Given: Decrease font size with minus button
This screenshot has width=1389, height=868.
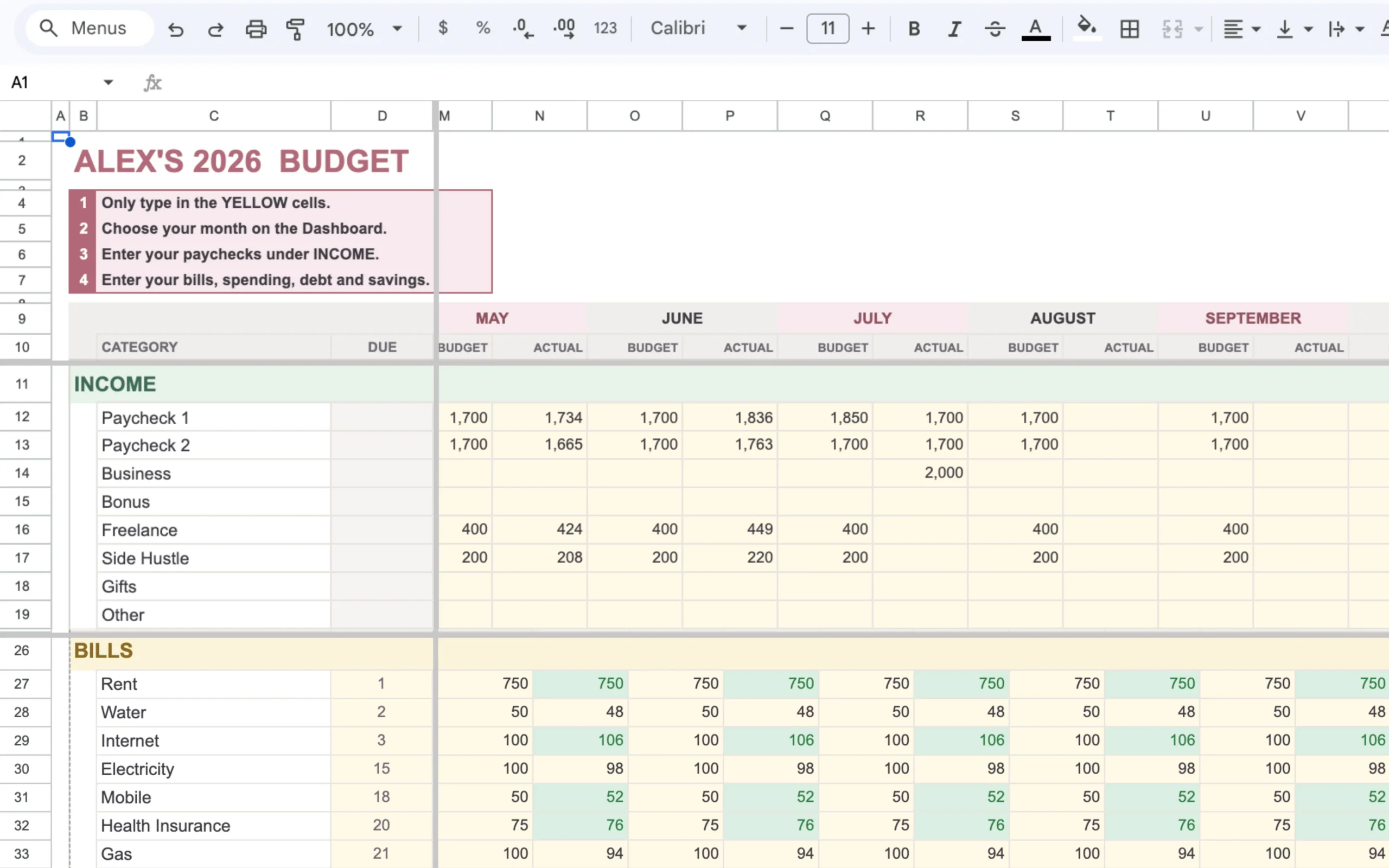Looking at the screenshot, I should [x=786, y=28].
